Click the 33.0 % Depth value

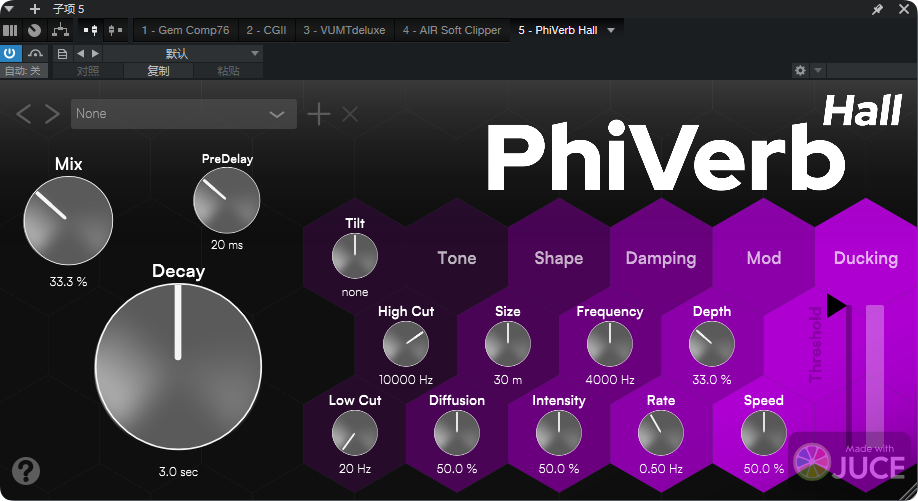tap(711, 380)
